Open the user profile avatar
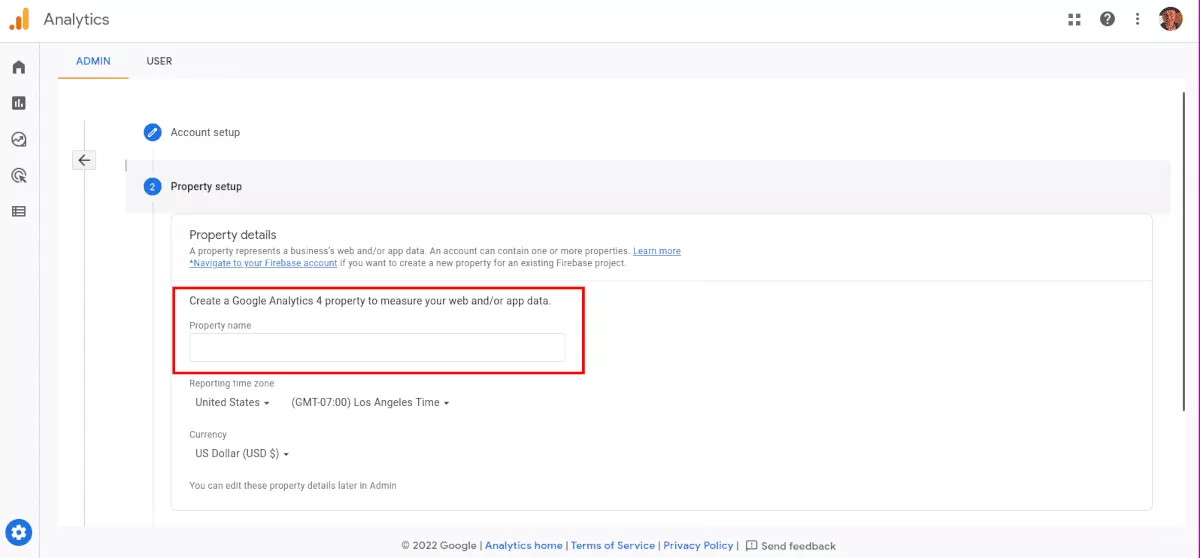 click(1170, 19)
